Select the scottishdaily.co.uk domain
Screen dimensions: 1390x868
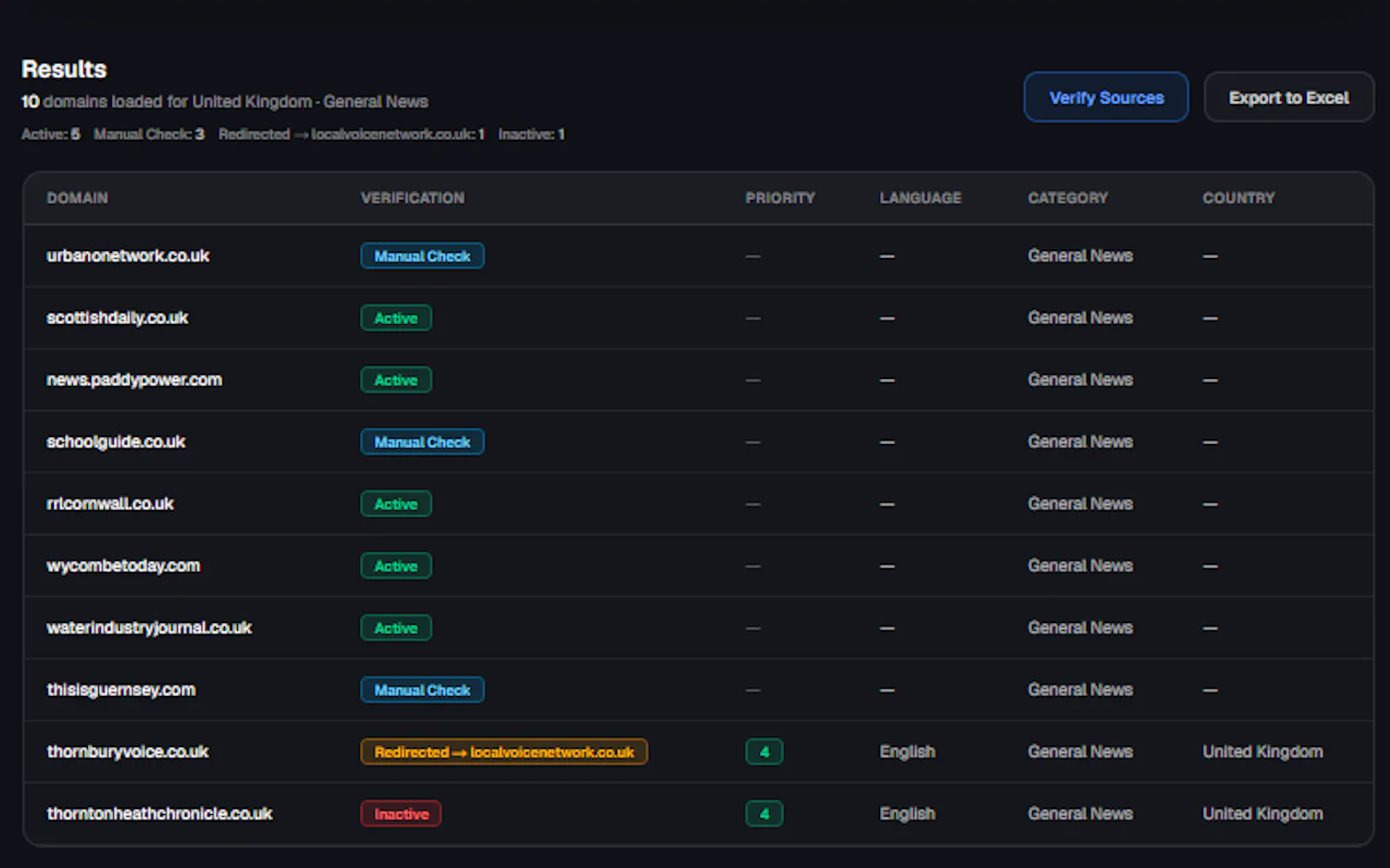117,318
